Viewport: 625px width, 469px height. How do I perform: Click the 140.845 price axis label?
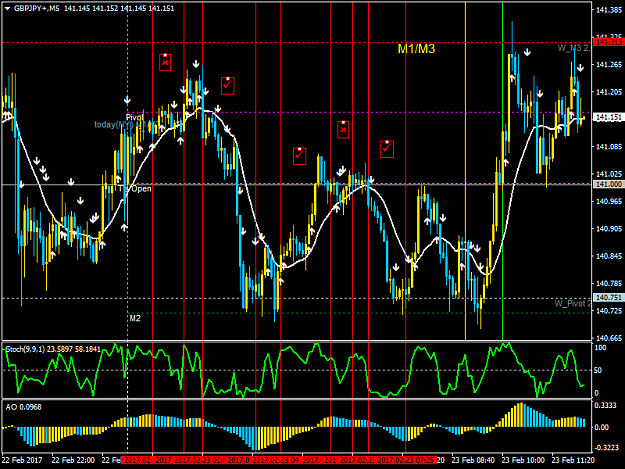[x=609, y=256]
